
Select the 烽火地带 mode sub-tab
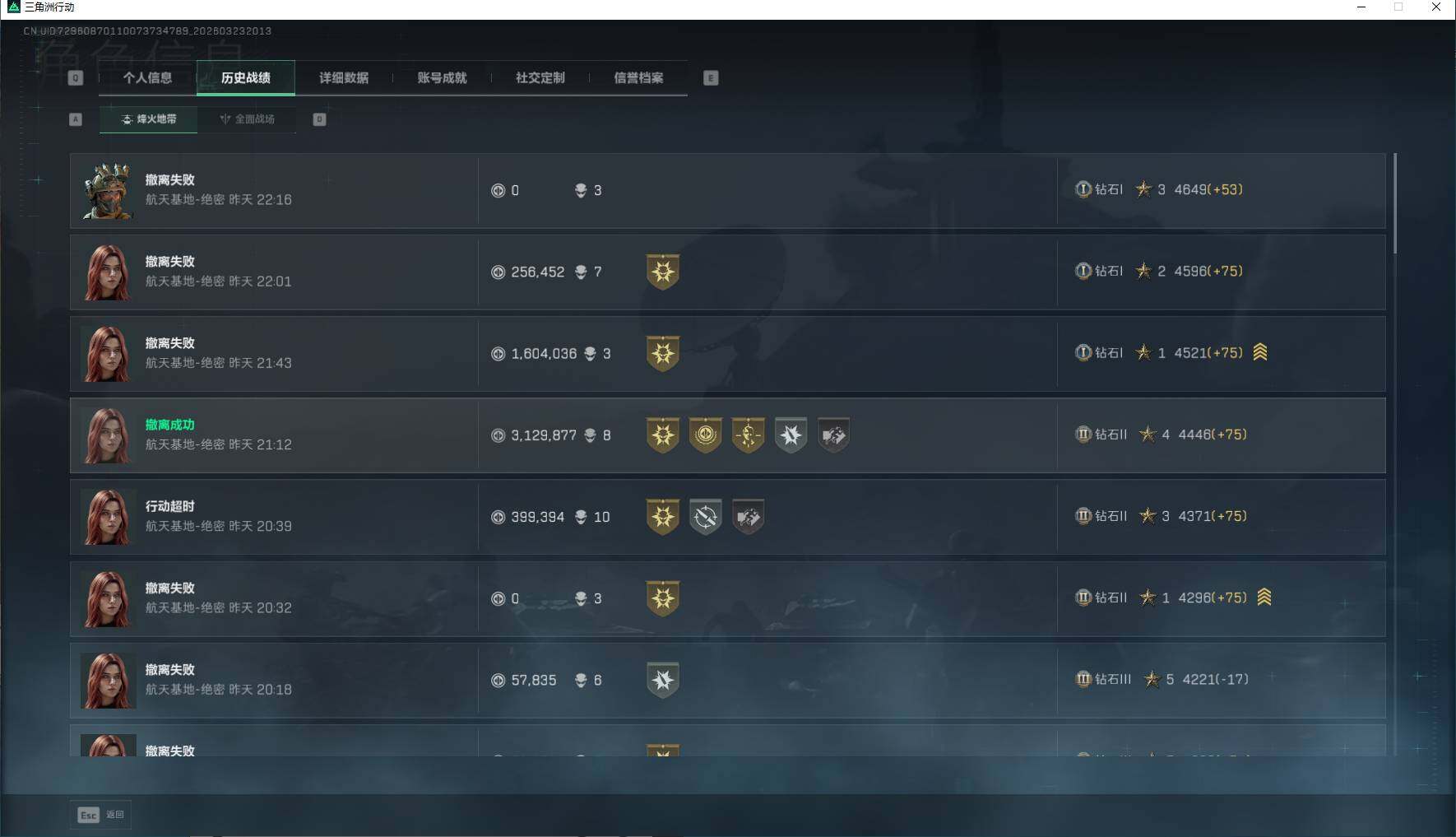tap(149, 119)
